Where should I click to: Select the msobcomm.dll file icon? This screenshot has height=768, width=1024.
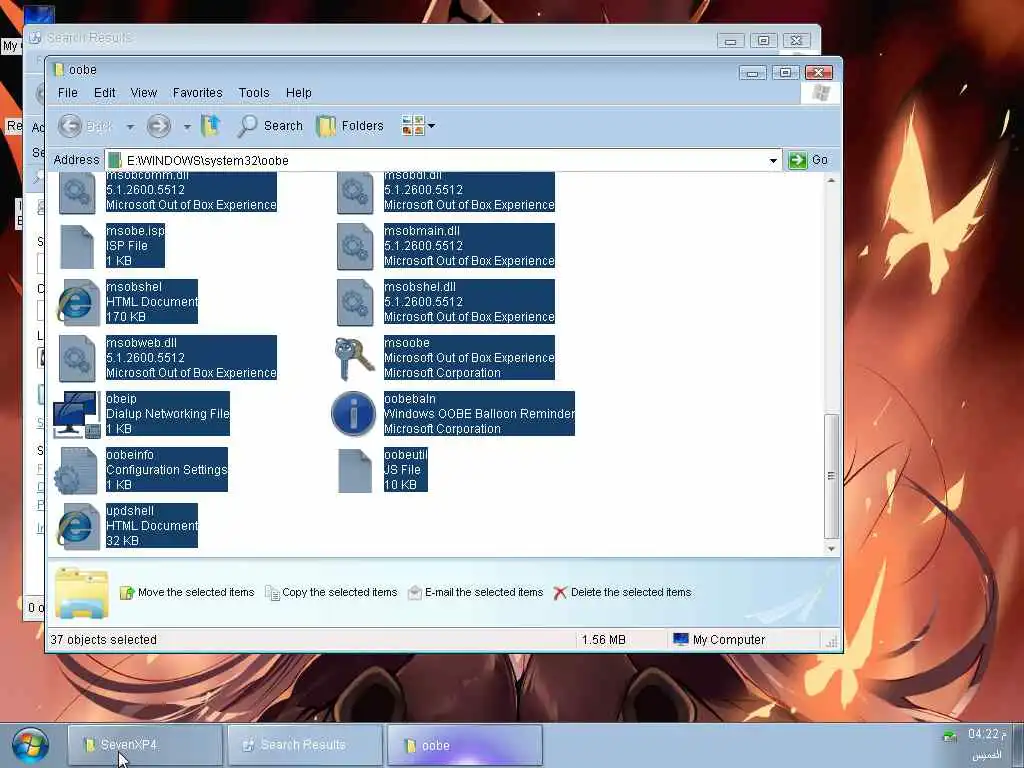(x=77, y=193)
